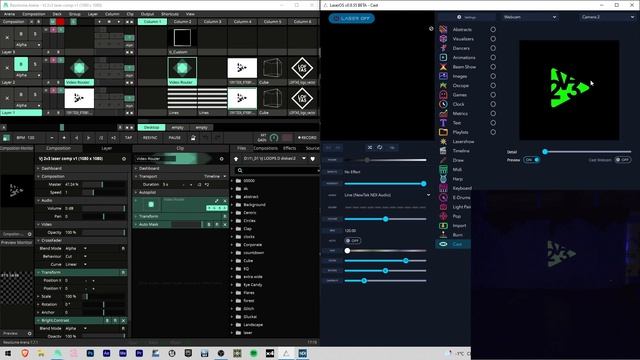Viewport: 640px width, 360px height.
Task: Open the Import app icon in LaserOS
Action: click(x=443, y=226)
